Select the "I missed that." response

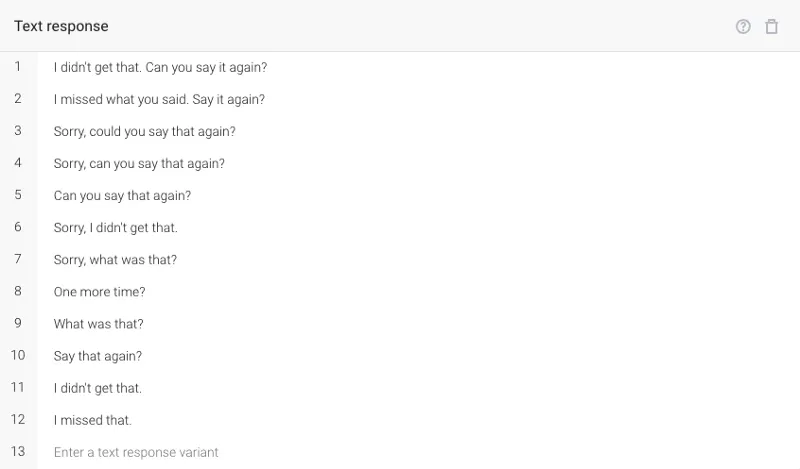(x=92, y=421)
